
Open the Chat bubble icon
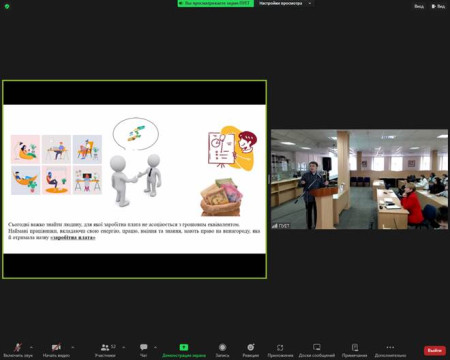[x=144, y=347]
